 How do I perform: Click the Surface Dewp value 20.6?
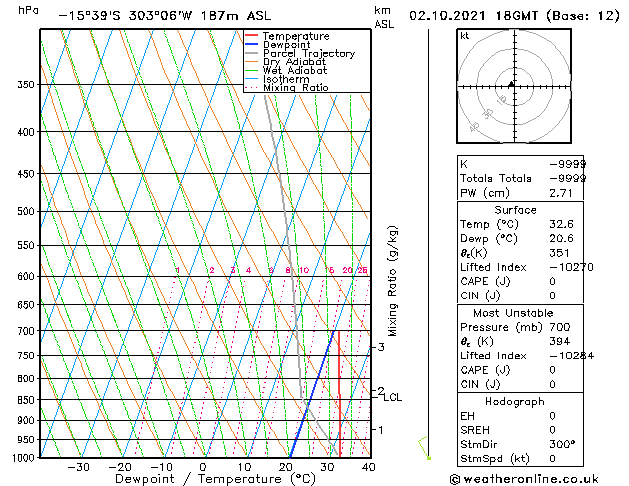561,238
